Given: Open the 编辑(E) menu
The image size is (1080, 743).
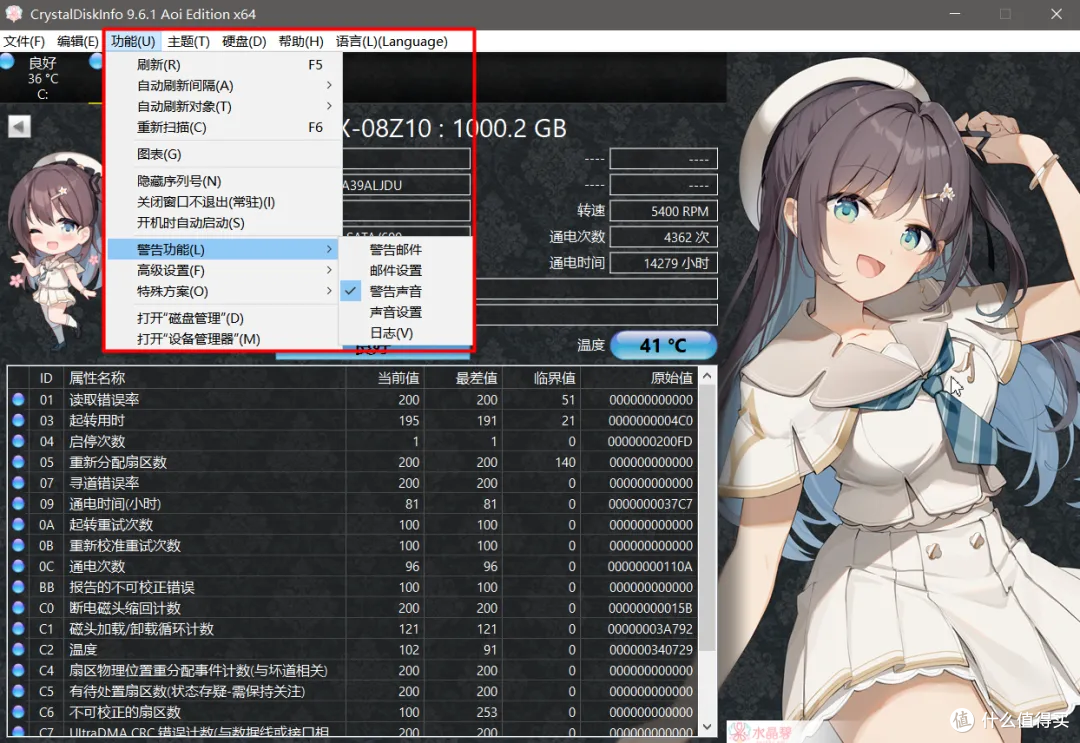Looking at the screenshot, I should point(78,41).
